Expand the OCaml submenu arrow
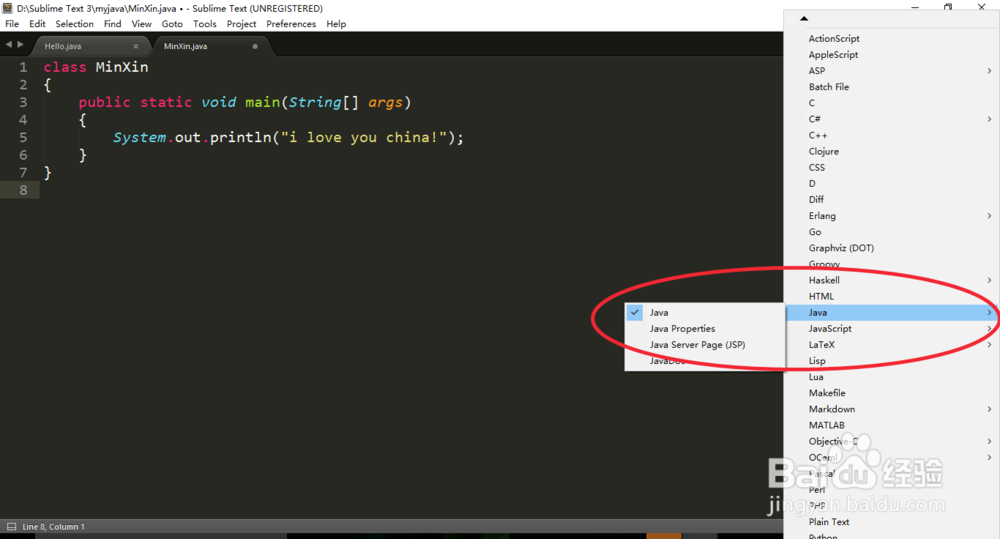This screenshot has height=539, width=1000. [x=989, y=457]
